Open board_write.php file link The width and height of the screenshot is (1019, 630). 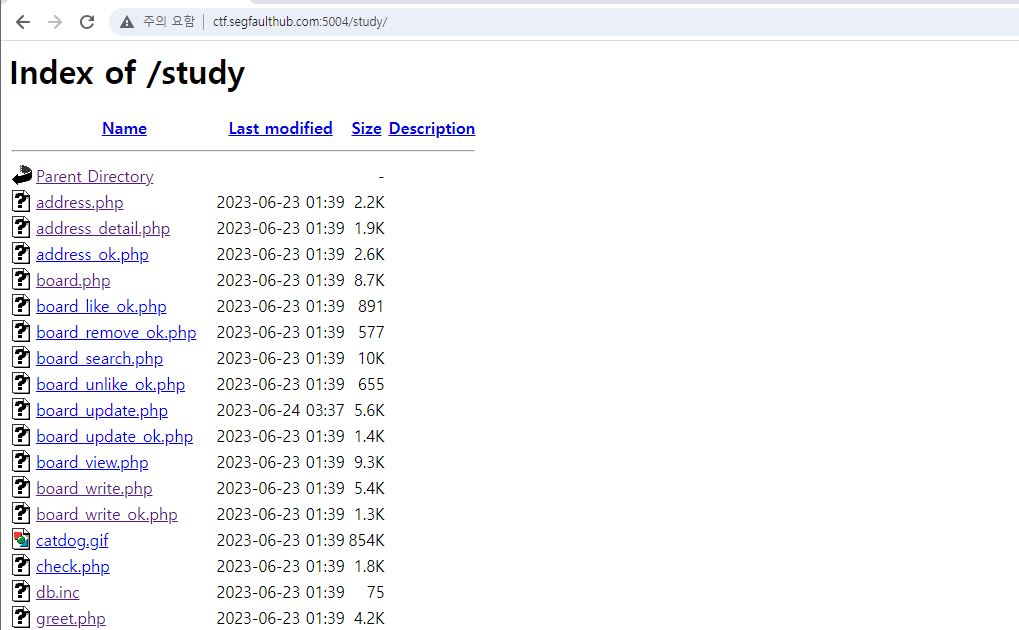click(94, 488)
